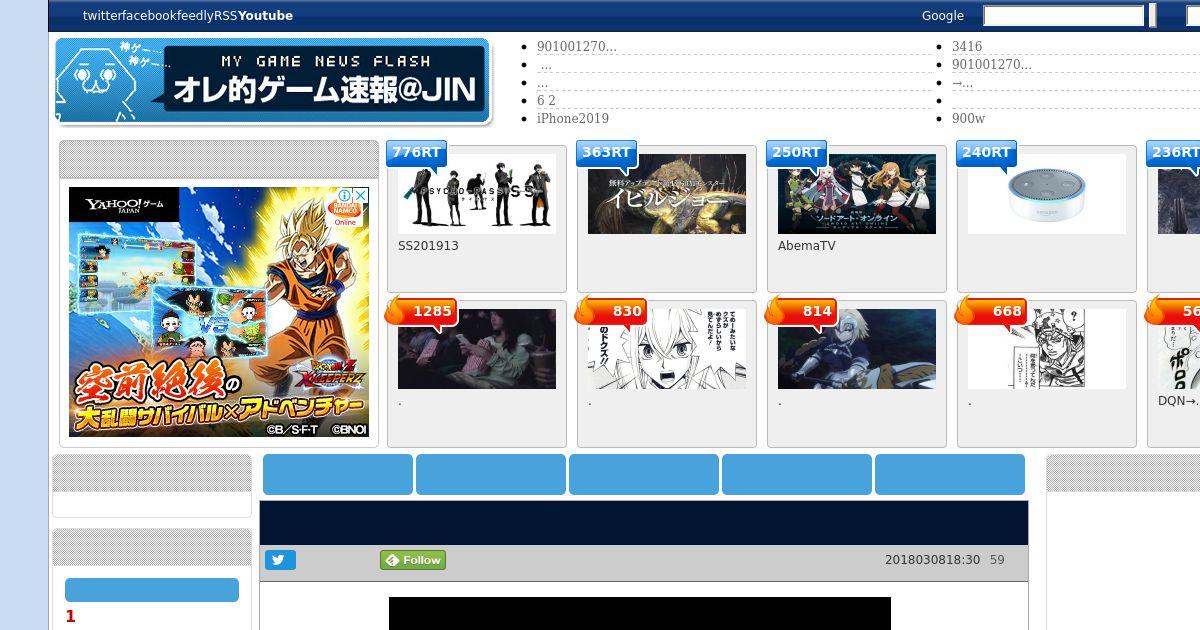This screenshot has width=1200, height=630.
Task: Click the search submit button beside Google field
Action: click(1152, 15)
